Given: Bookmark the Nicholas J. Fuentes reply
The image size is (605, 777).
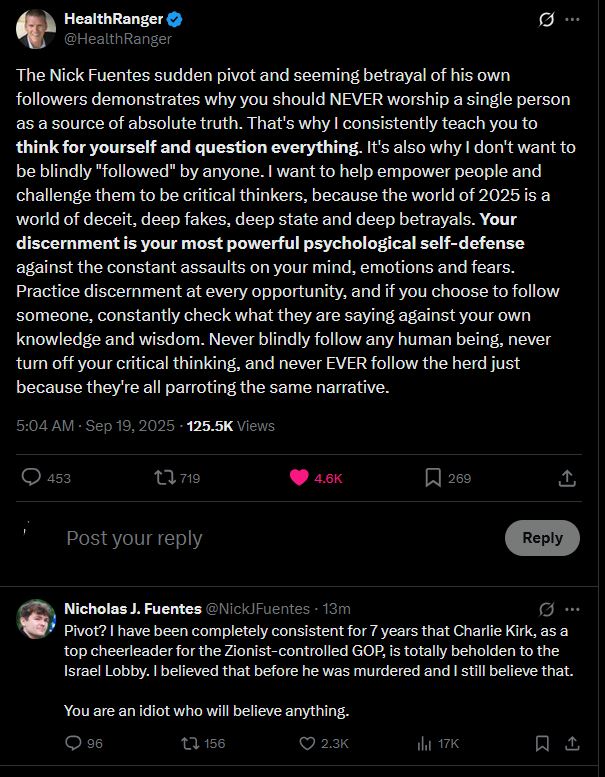Looking at the screenshot, I should (x=541, y=743).
